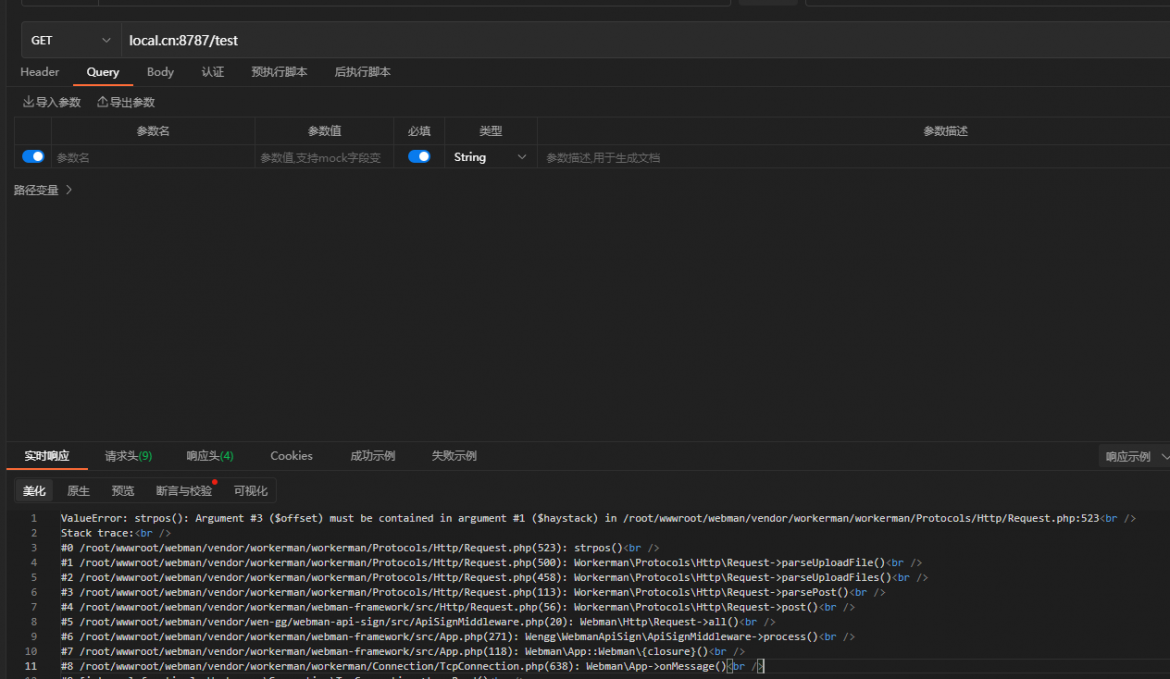Open the 请求头(9) tab
Viewport: 1170px width, 679px height.
[x=128, y=456]
